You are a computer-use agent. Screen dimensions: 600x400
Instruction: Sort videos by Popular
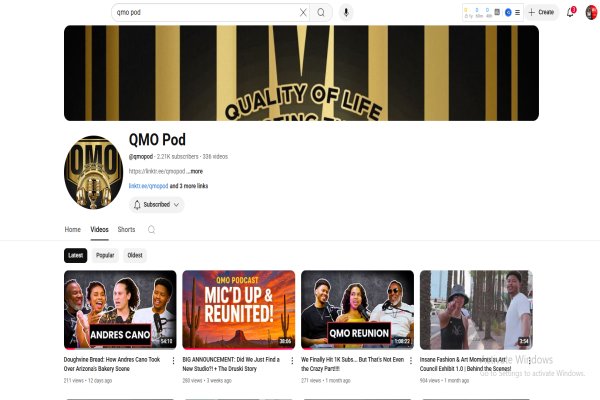(x=105, y=255)
